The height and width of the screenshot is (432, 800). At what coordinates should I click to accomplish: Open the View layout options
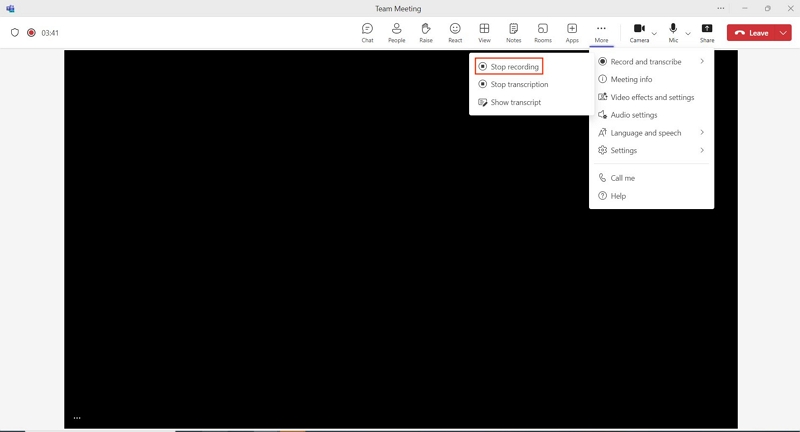[x=484, y=33]
